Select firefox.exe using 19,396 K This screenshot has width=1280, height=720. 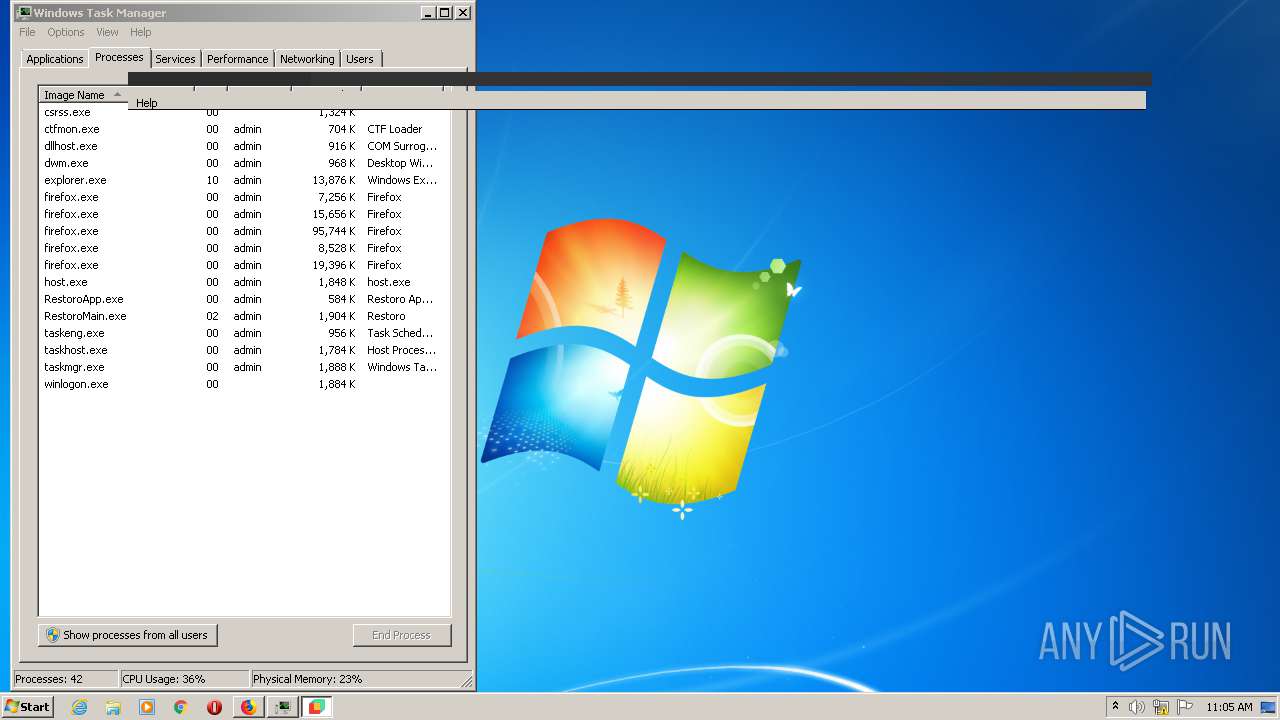(x=245, y=265)
